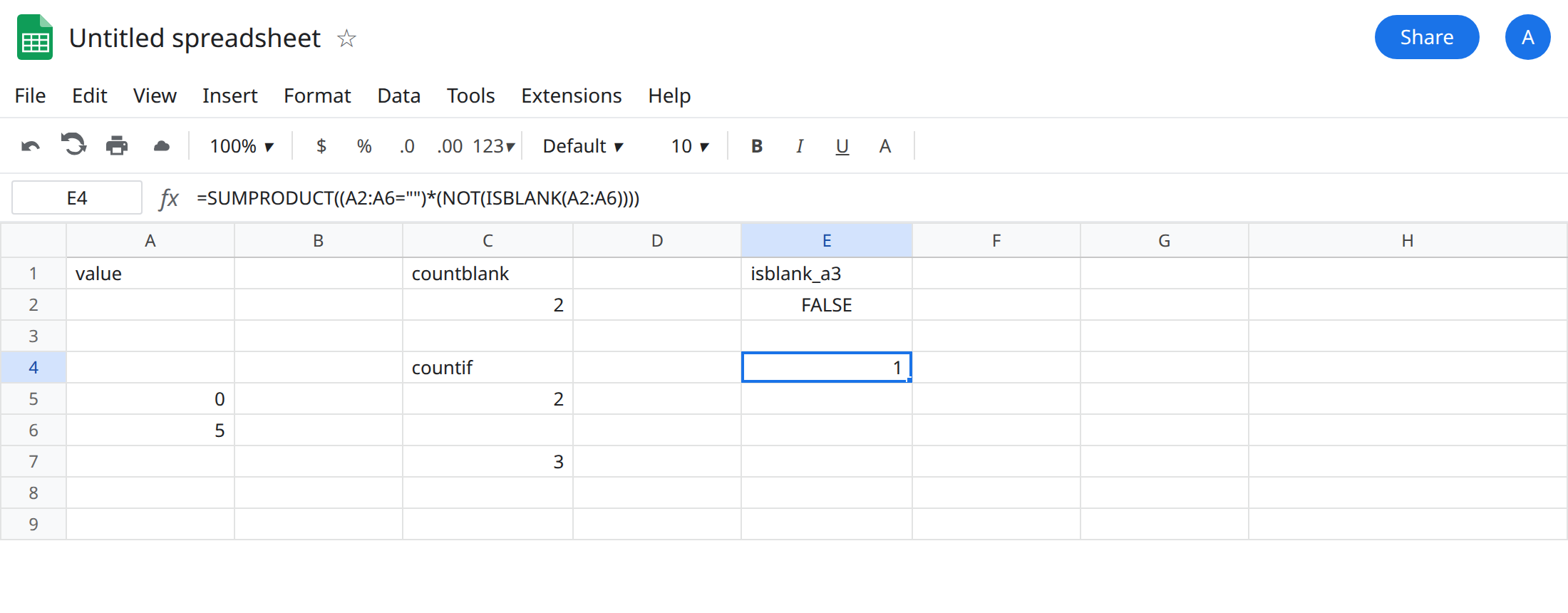Open the 100% zoom dropdown

coord(242,146)
